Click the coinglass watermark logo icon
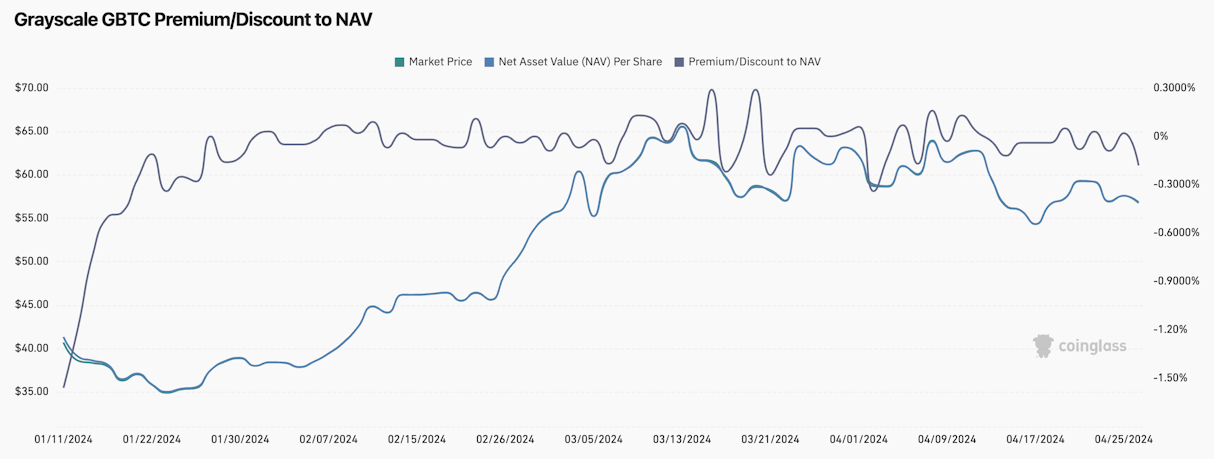Screen dimensions: 1214x459 [1044, 346]
